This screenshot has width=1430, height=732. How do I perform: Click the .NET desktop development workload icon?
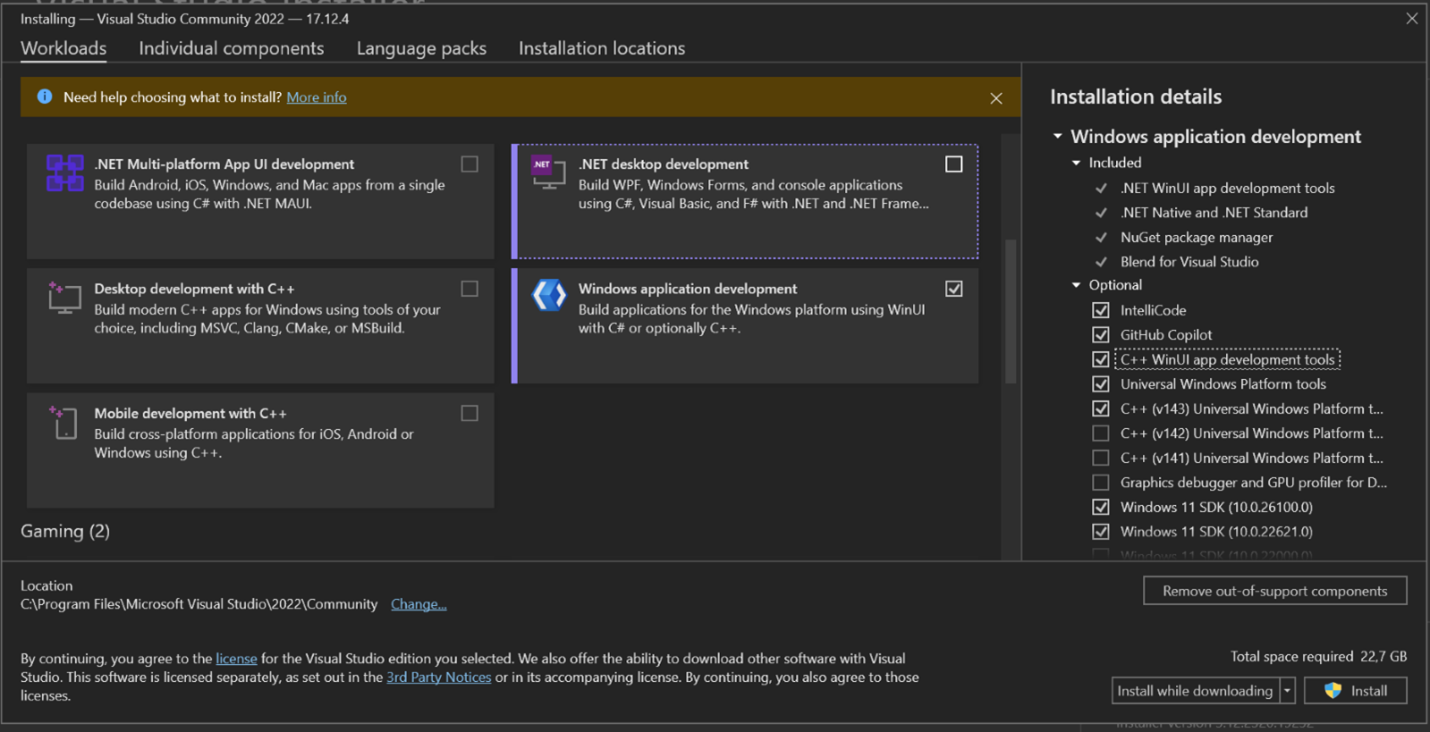[x=548, y=173]
